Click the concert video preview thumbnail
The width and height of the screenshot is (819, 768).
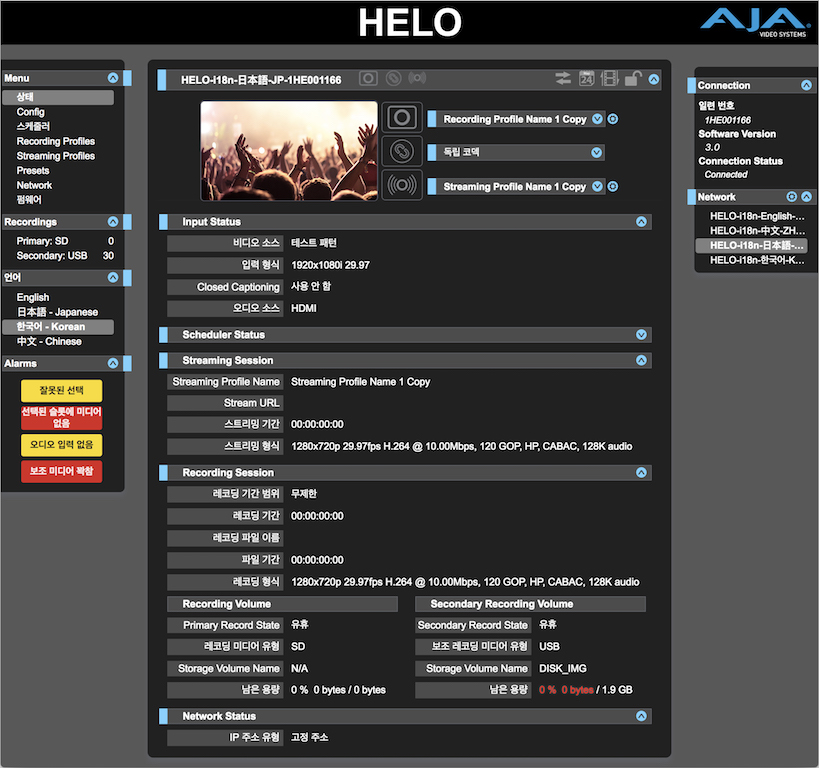click(289, 151)
